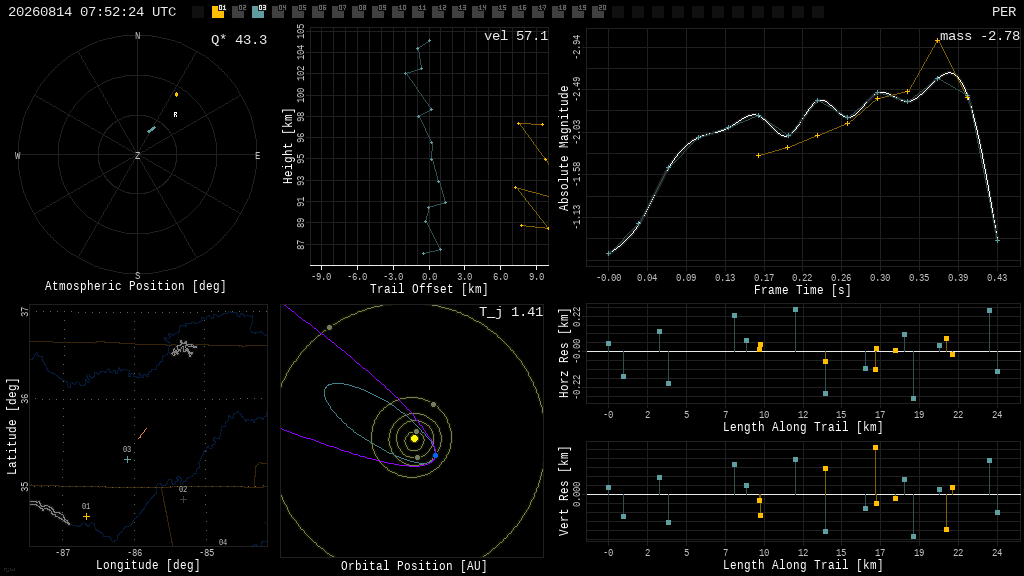Click the blue Earth dot on orbit plot

coord(436,455)
